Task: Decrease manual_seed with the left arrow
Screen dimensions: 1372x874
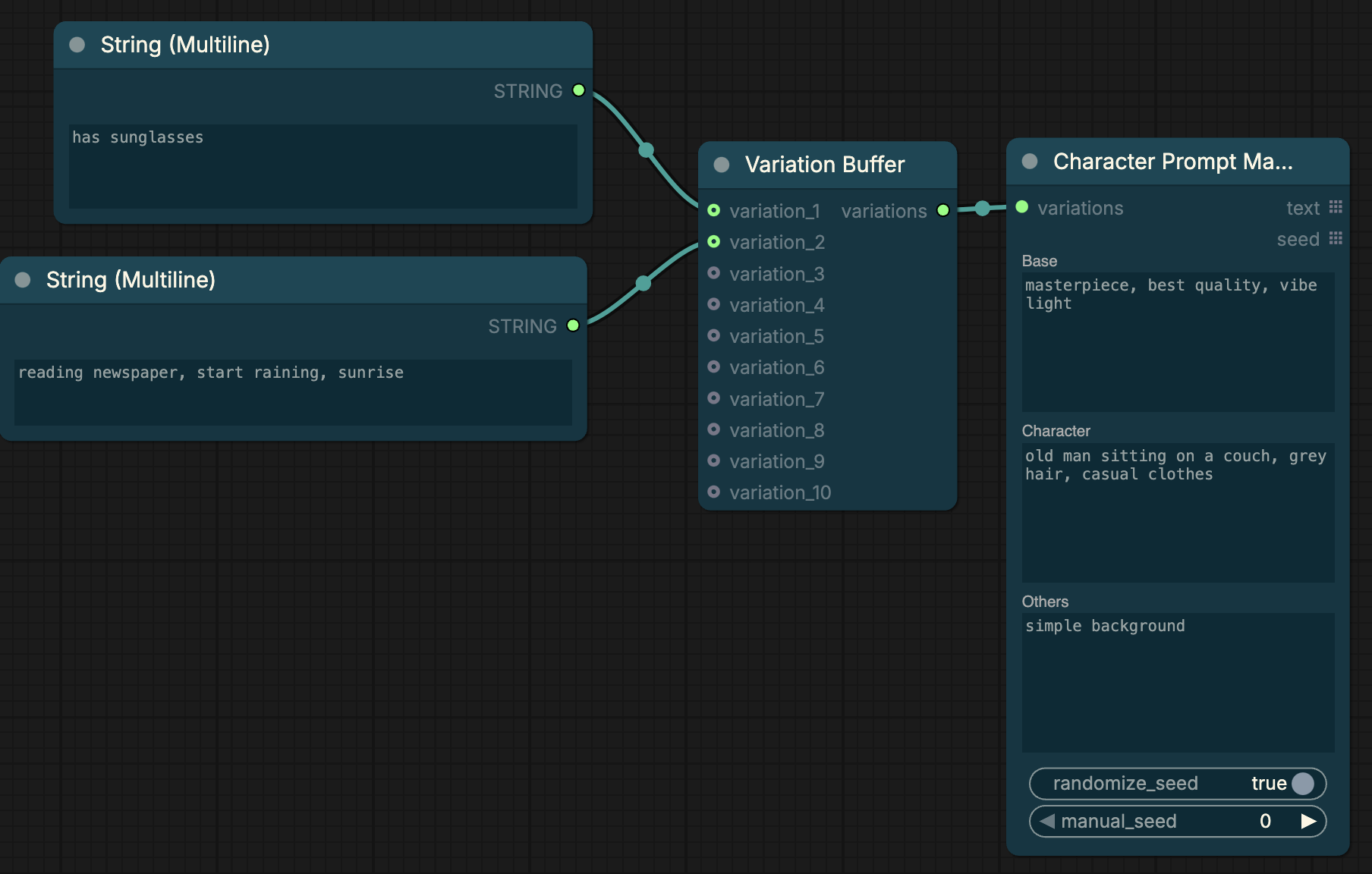Action: [x=1048, y=821]
